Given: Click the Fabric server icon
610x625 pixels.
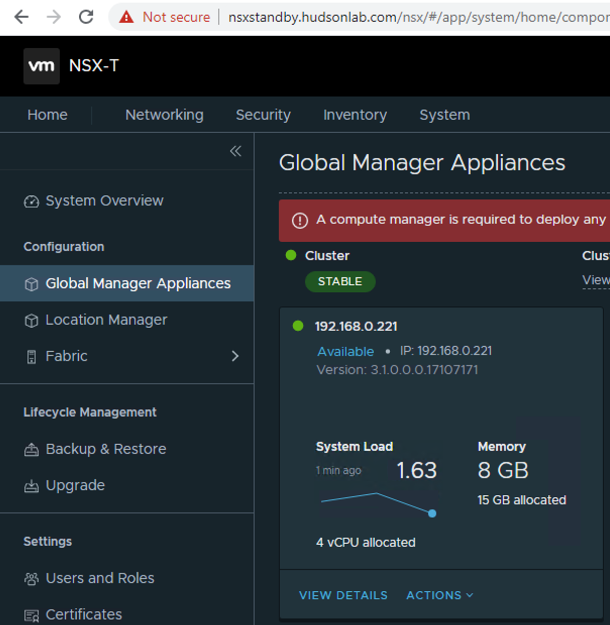Looking at the screenshot, I should 31,357.
